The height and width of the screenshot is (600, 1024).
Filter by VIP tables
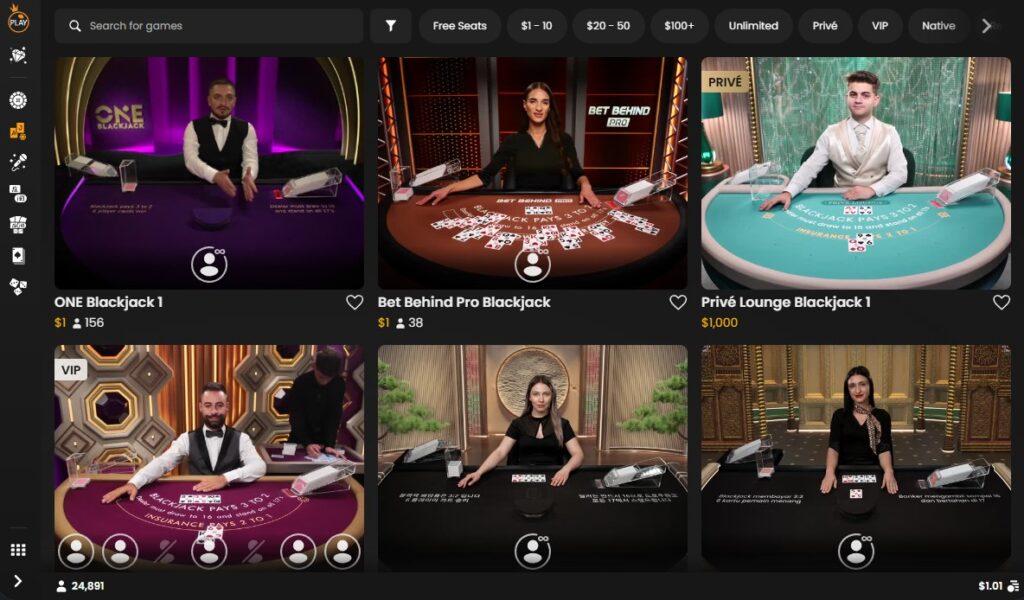880,25
